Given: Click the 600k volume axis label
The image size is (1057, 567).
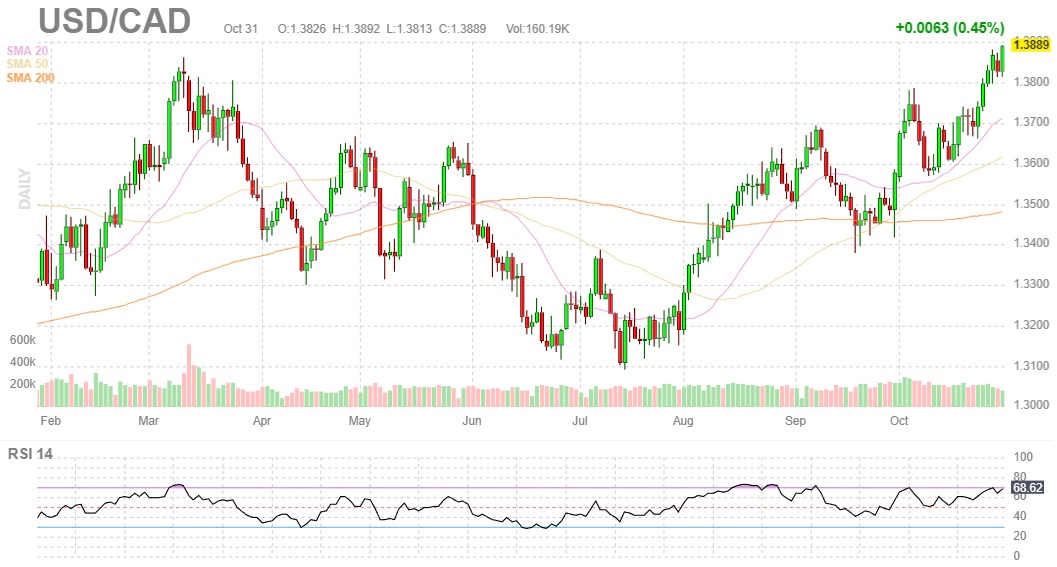Looking at the screenshot, I should [x=22, y=340].
